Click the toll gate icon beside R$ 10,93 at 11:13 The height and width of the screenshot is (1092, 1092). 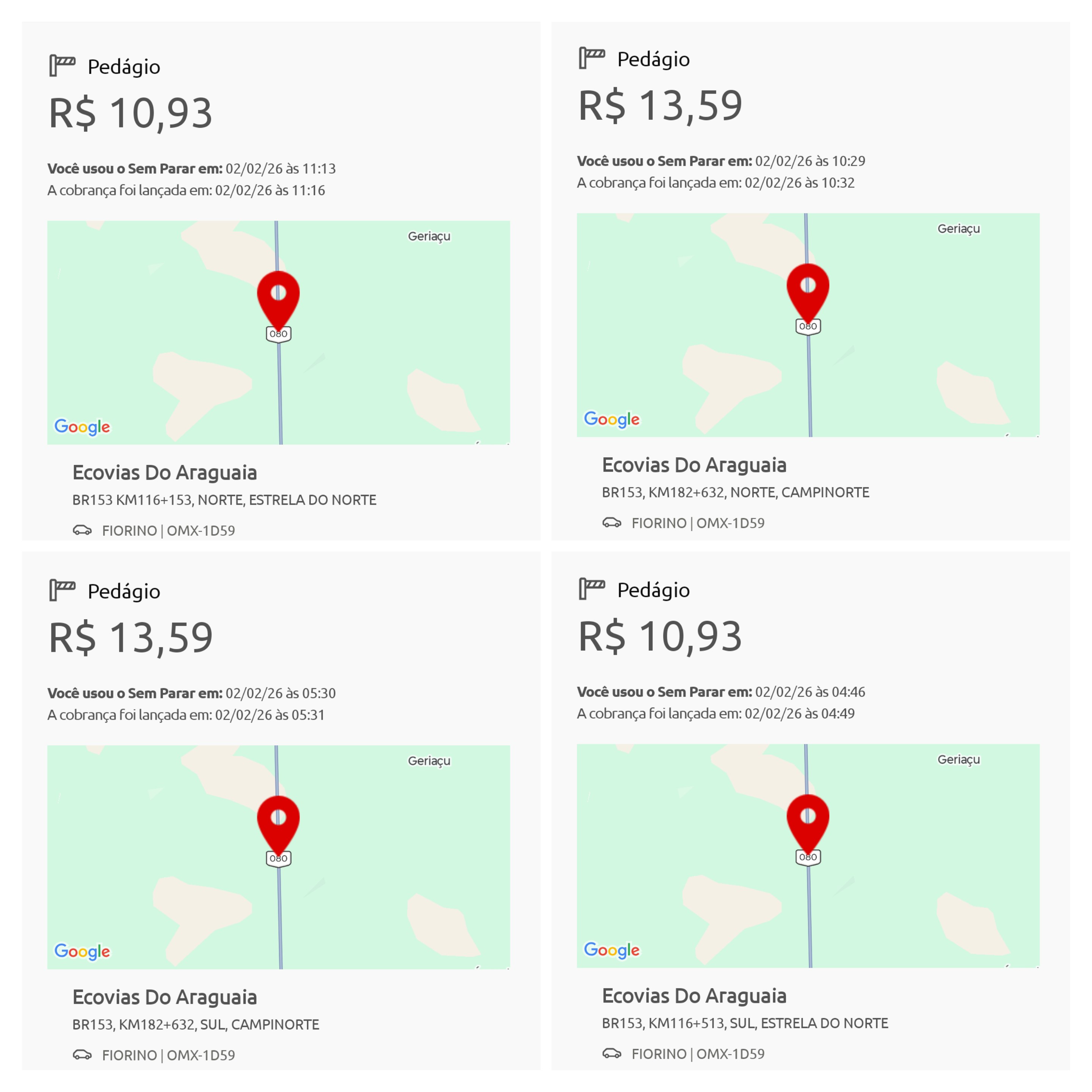pyautogui.click(x=62, y=66)
